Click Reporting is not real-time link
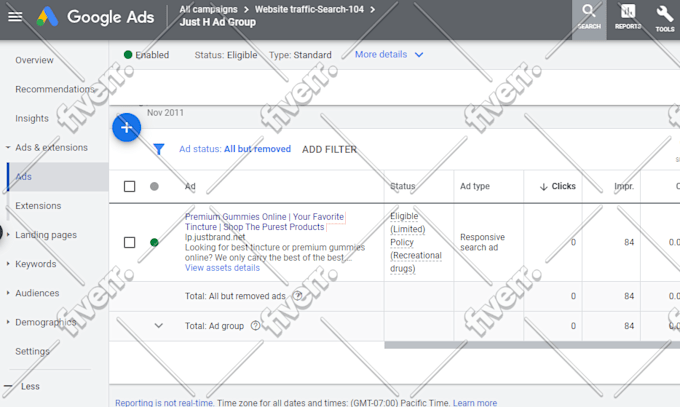The height and width of the screenshot is (407, 680). (x=164, y=403)
